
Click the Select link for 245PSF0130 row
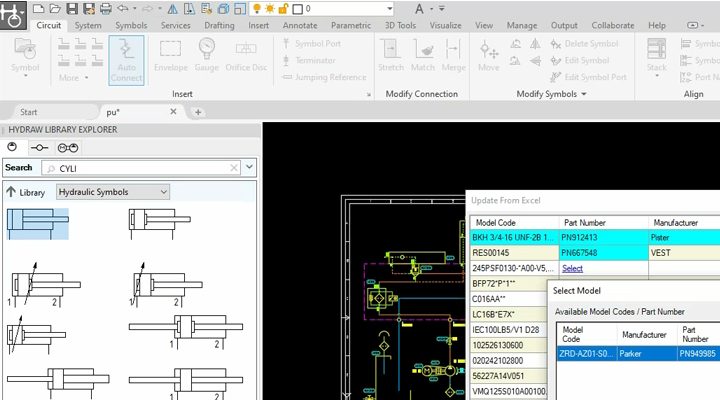pos(572,268)
